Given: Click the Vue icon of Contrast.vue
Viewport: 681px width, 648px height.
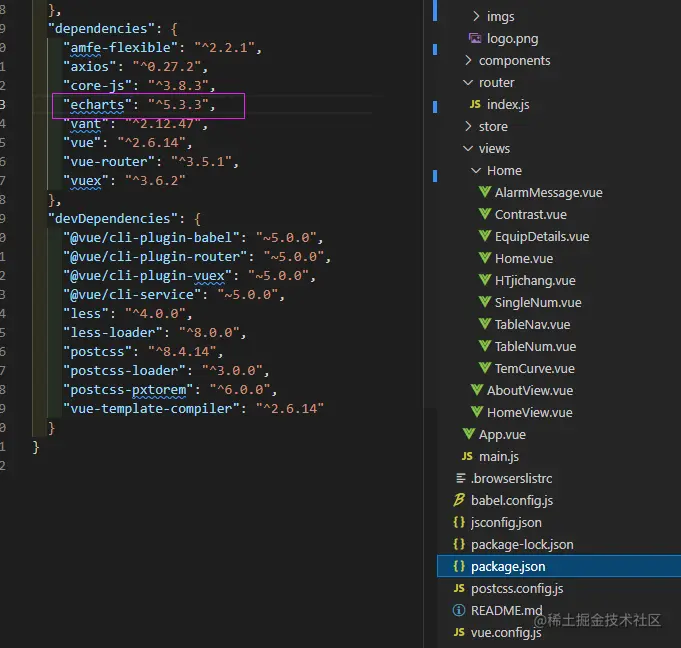Looking at the screenshot, I should pyautogui.click(x=485, y=214).
